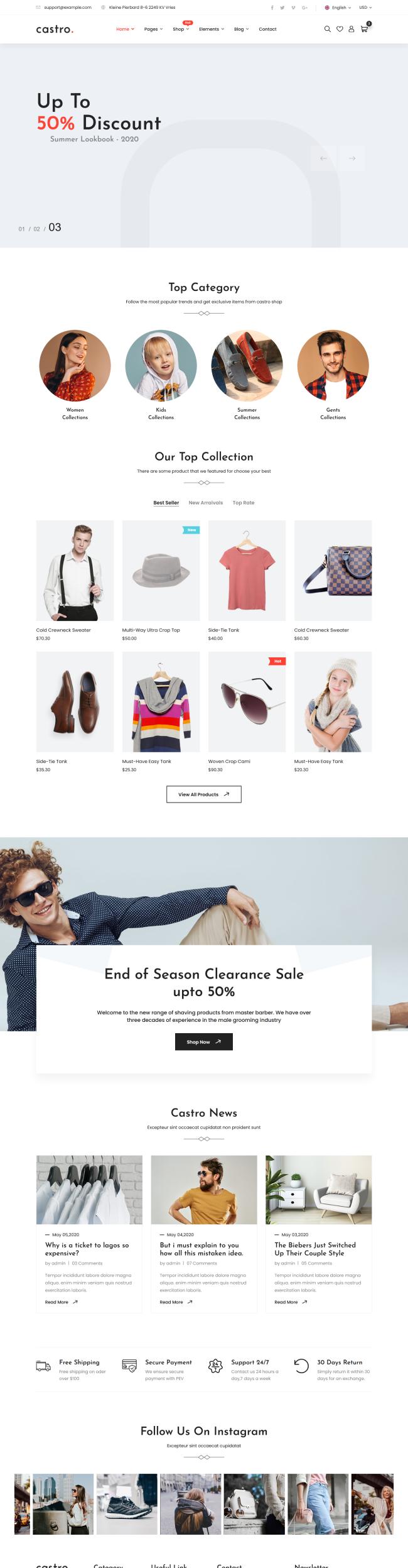
Task: Open the Shop menu
Action: pos(181,29)
